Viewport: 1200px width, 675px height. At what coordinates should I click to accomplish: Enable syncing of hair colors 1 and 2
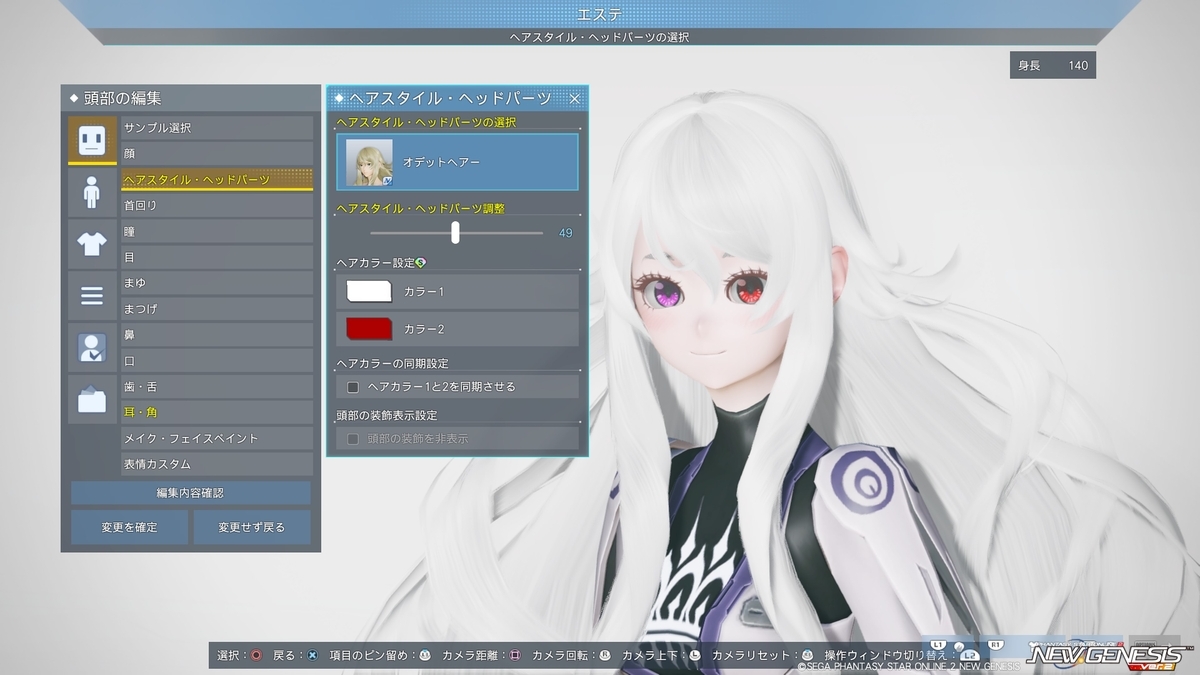[x=352, y=385]
